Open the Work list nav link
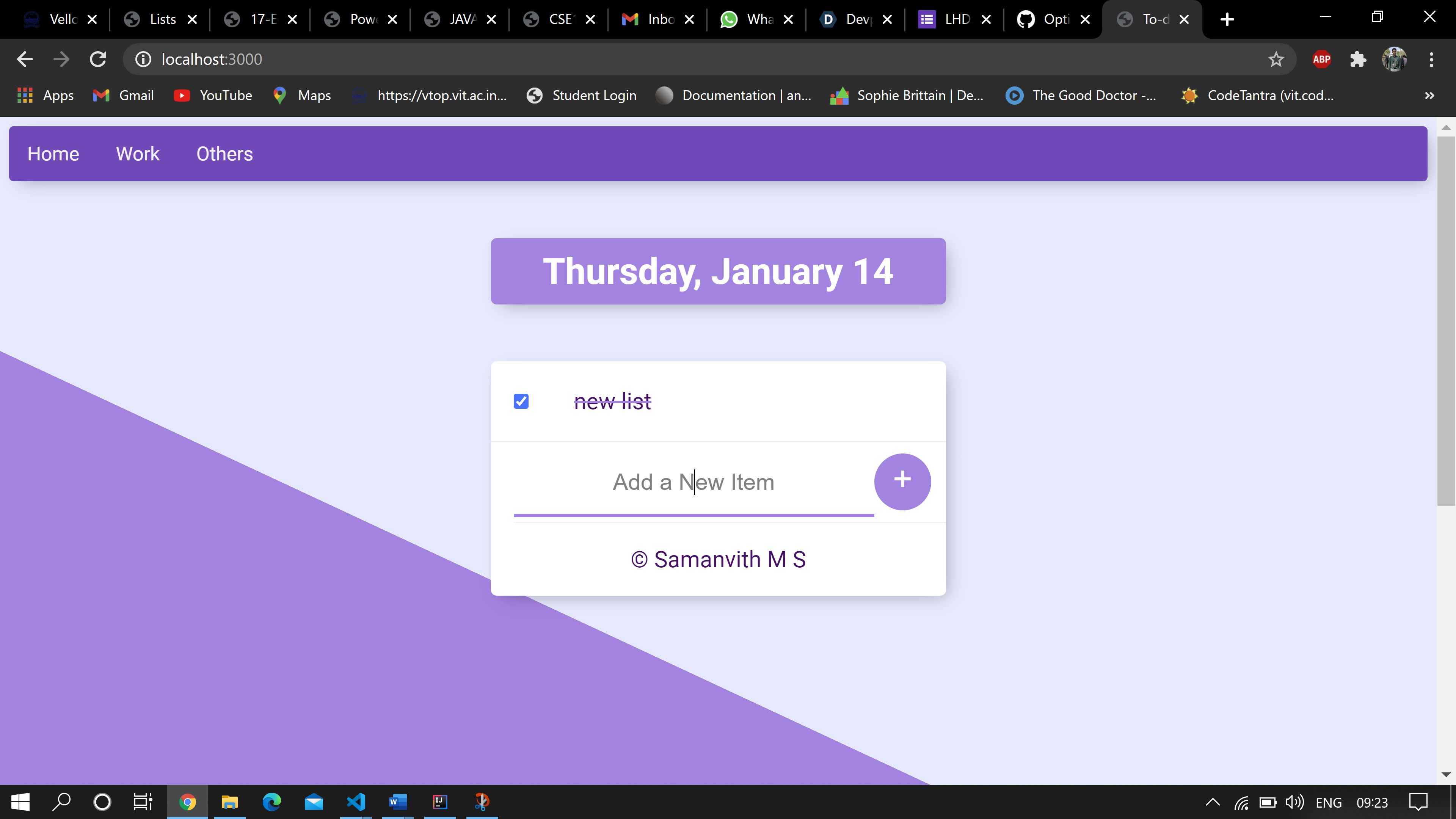 coord(137,154)
